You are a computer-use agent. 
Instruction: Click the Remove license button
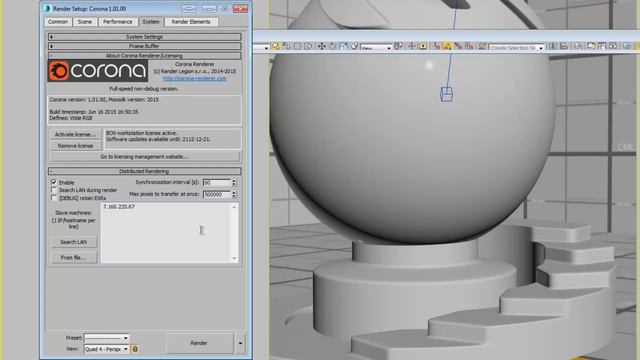coord(75,146)
